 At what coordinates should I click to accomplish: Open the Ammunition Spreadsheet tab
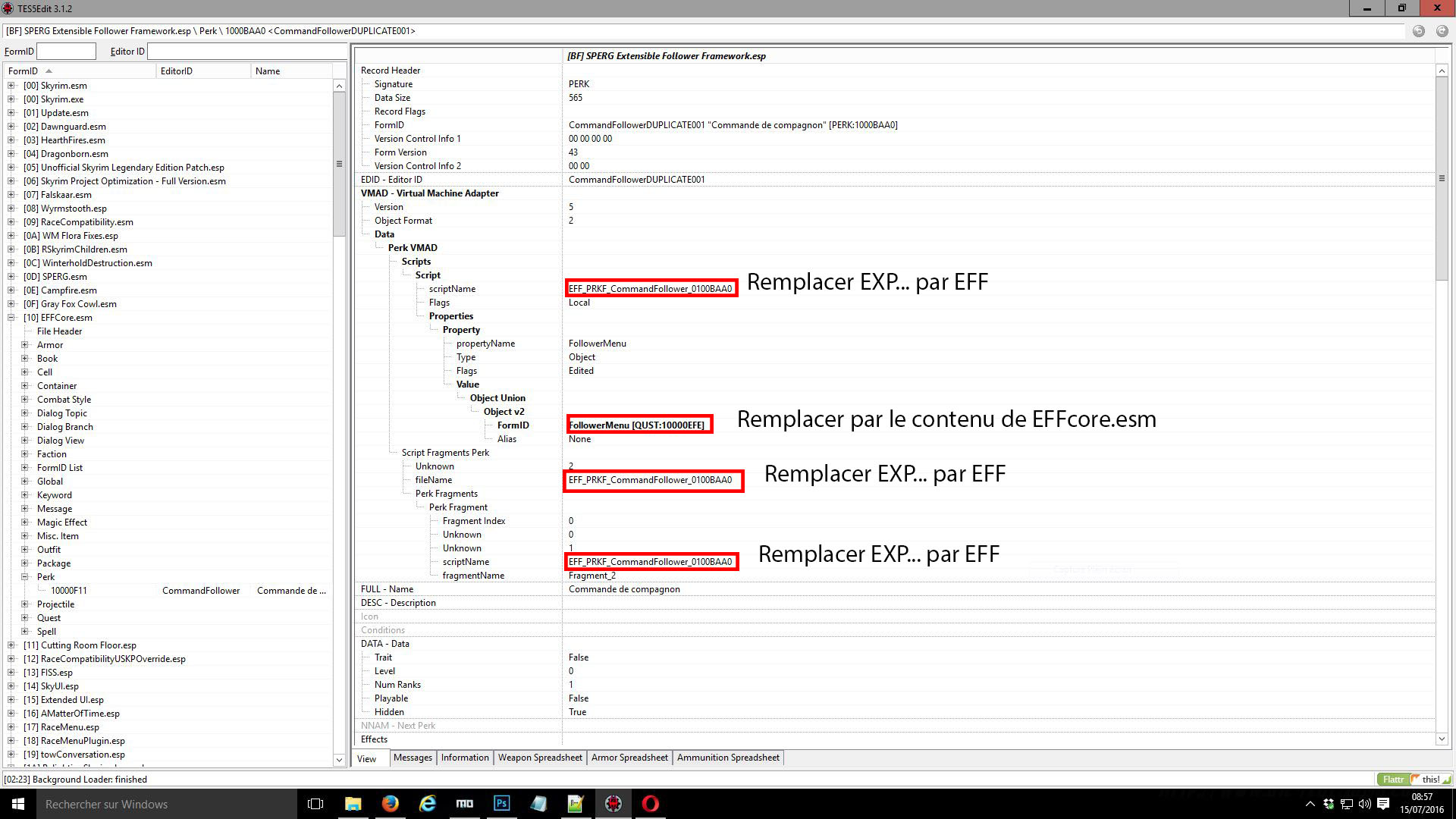(728, 758)
